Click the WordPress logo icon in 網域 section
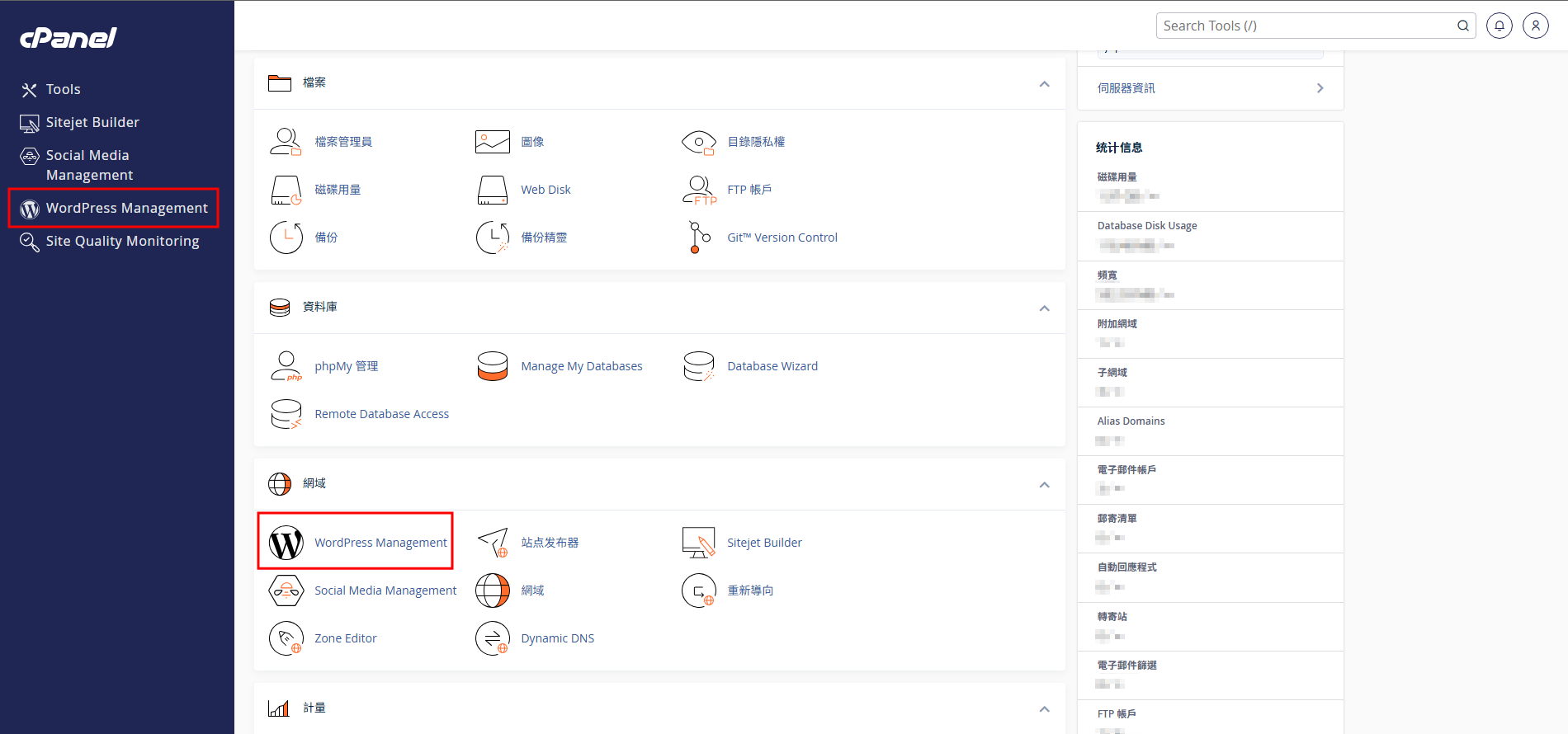This screenshot has width=1568, height=734. click(x=286, y=543)
